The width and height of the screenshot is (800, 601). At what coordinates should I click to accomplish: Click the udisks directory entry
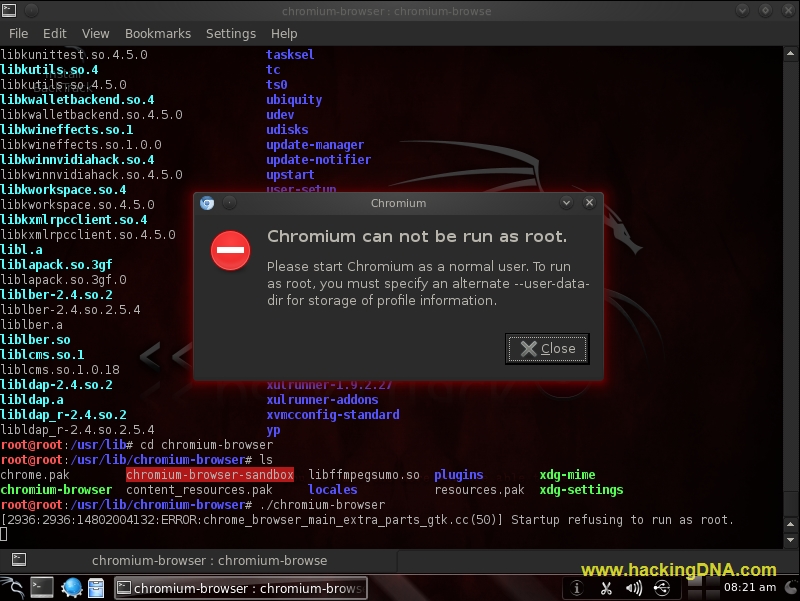[287, 130]
